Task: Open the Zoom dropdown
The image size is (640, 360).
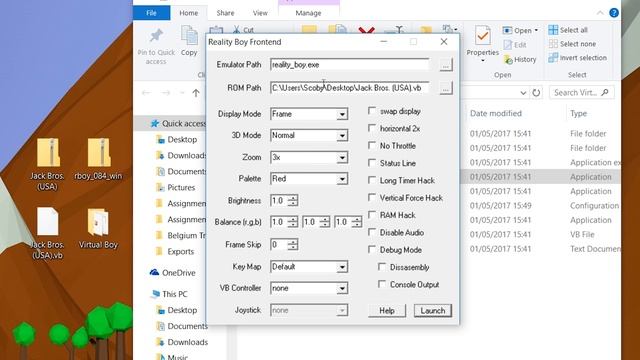Action: coord(342,158)
